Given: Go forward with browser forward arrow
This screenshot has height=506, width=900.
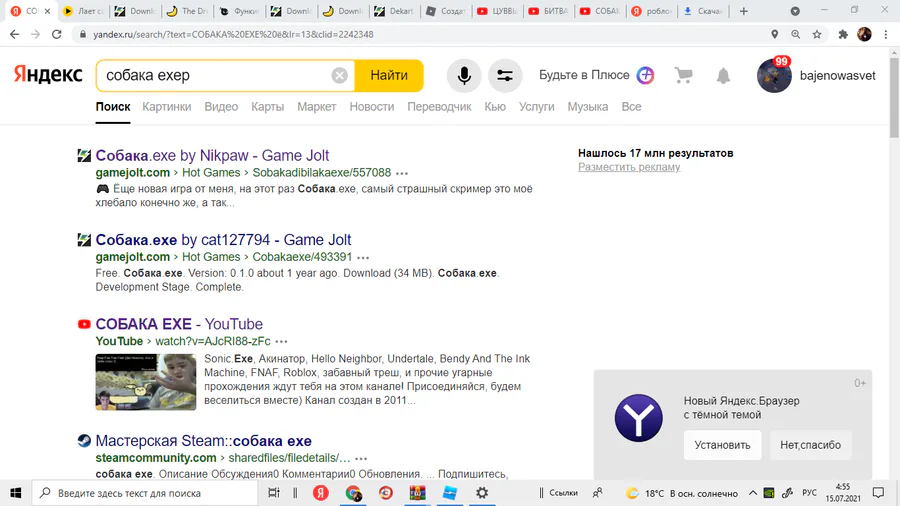Looking at the screenshot, I should 36,34.
